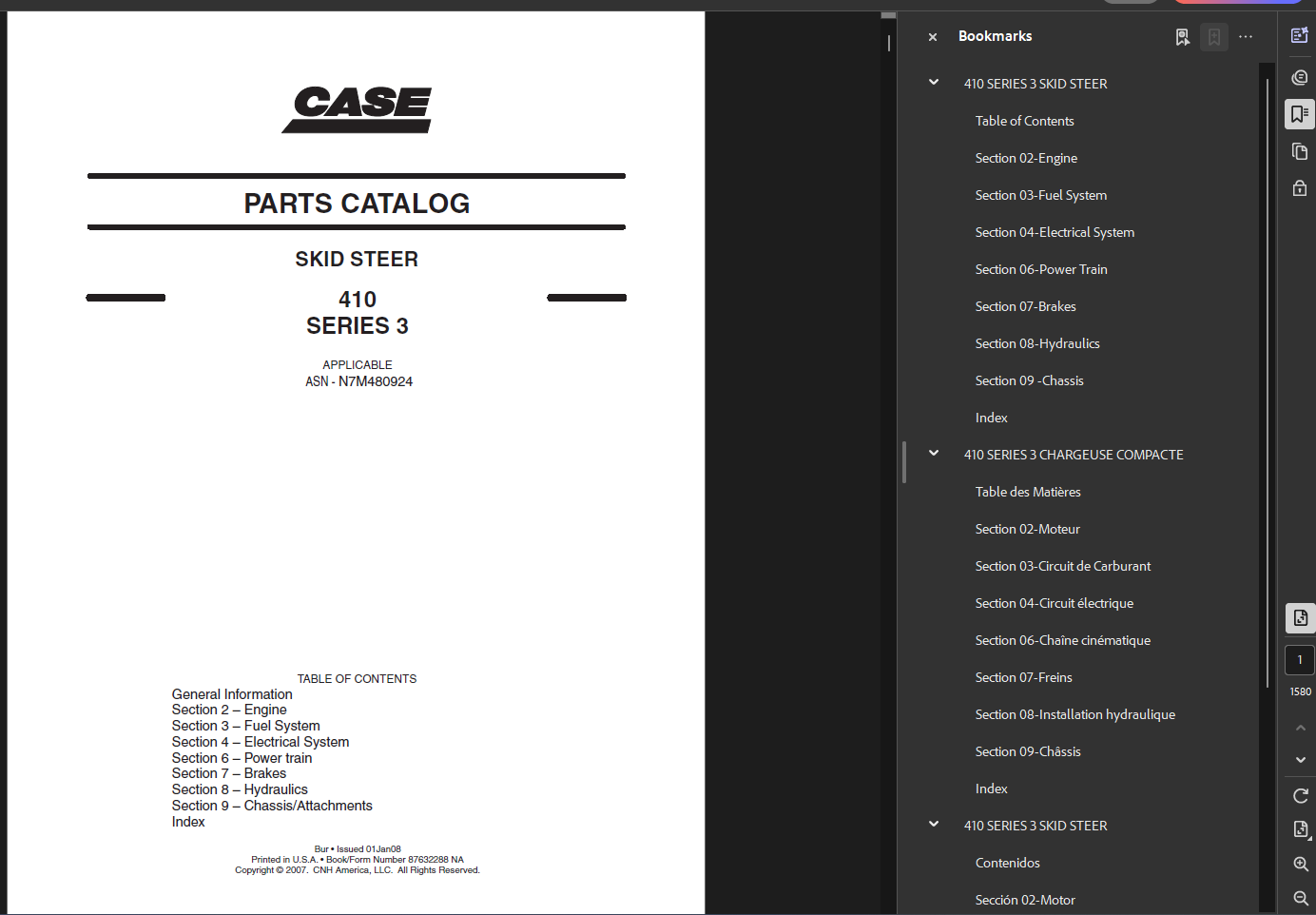The height and width of the screenshot is (915, 1316).
Task: Zoom out of the document
Action: tap(1301, 898)
